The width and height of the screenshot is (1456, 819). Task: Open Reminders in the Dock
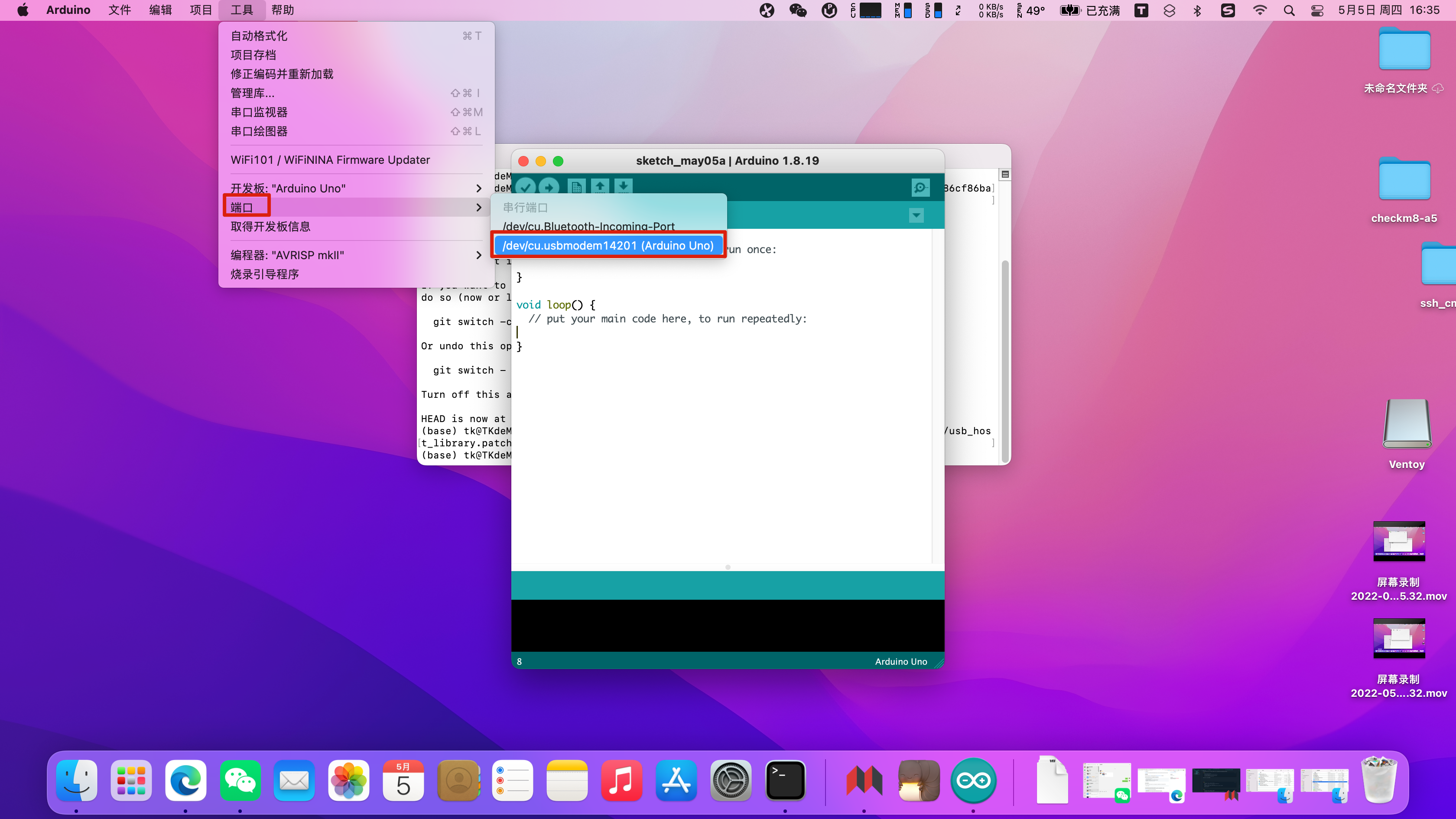pos(513,780)
